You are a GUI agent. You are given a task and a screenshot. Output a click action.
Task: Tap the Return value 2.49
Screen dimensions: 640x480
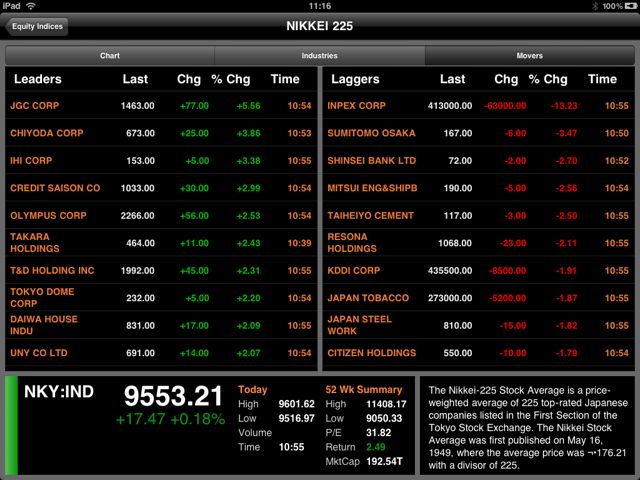pos(376,447)
